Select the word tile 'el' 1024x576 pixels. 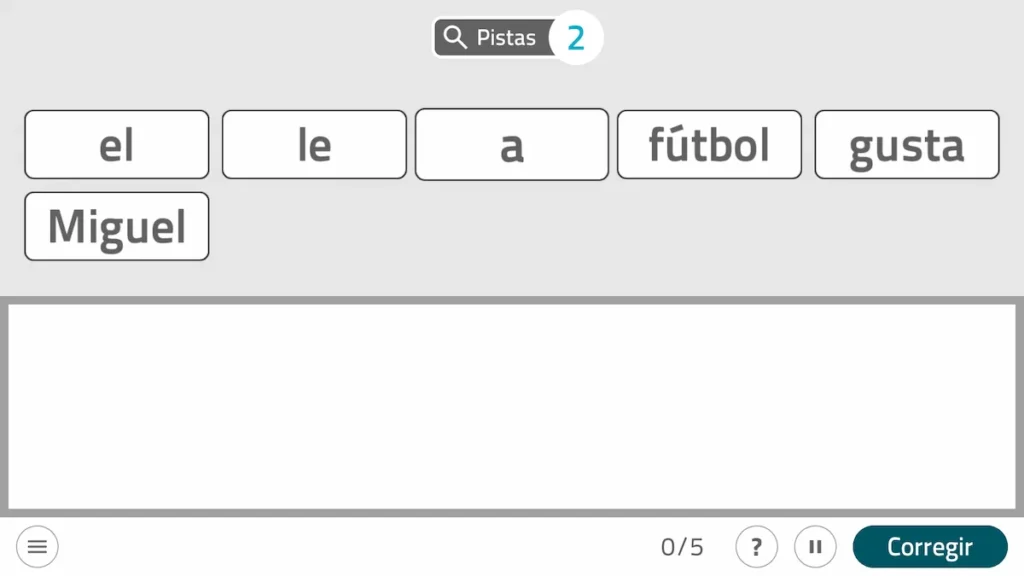[117, 145]
